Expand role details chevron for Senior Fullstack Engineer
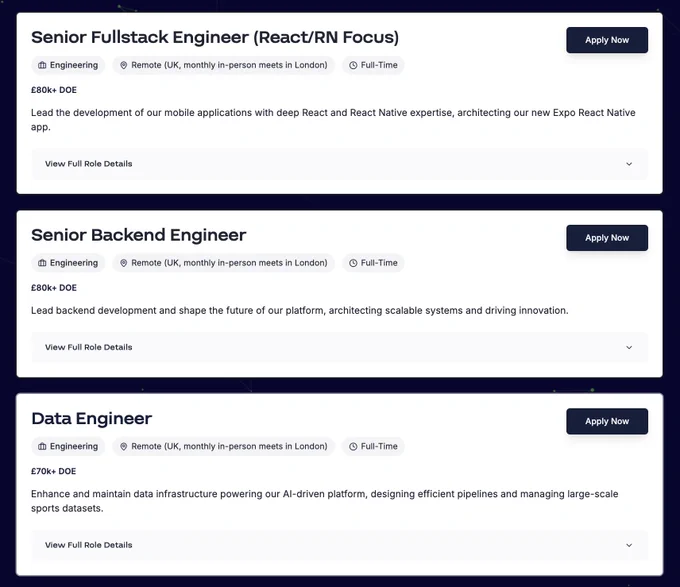The image size is (680, 587). point(629,164)
